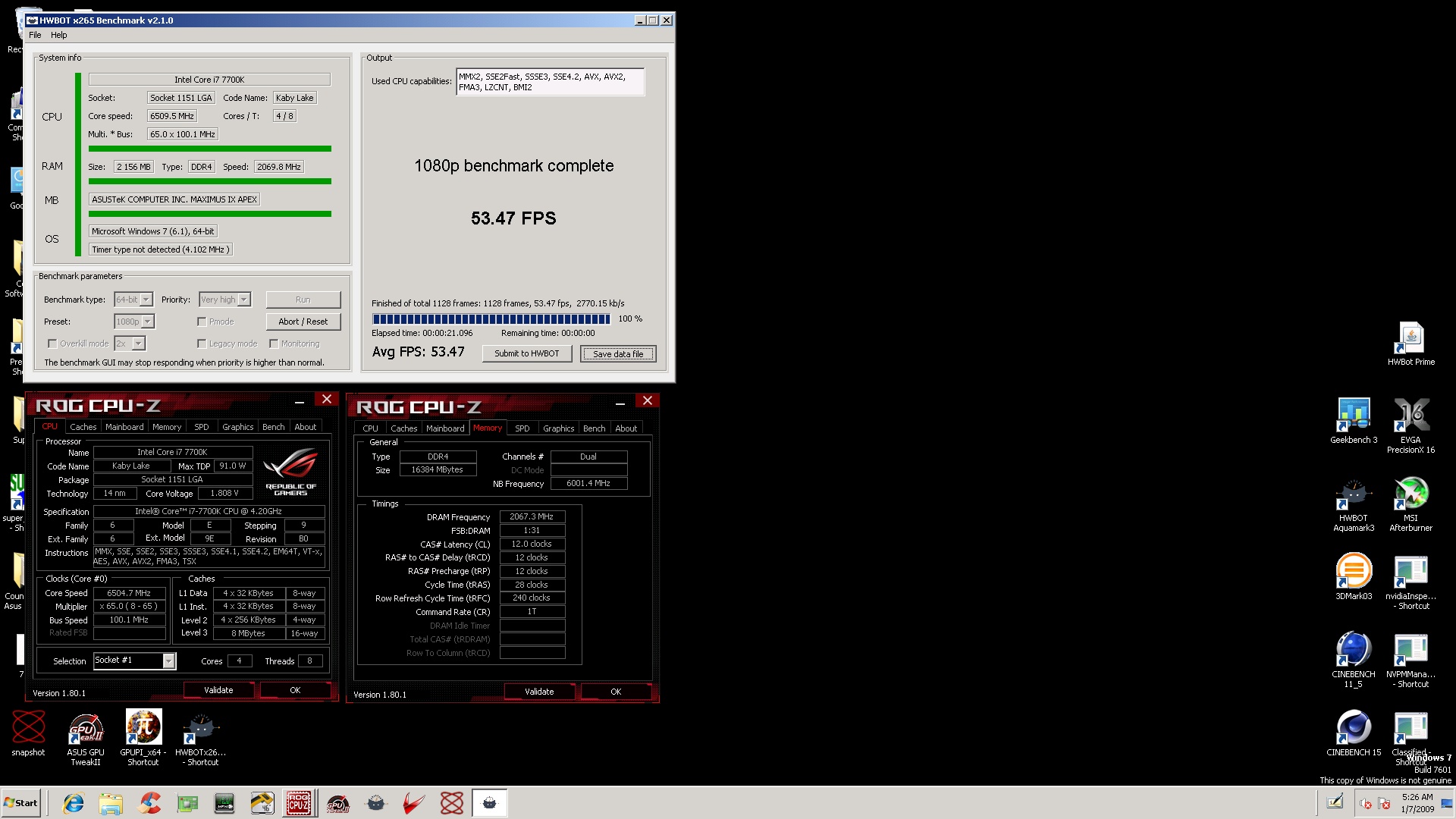Enable the Monitoring checkbox
The width and height of the screenshot is (1456, 819).
tap(274, 344)
